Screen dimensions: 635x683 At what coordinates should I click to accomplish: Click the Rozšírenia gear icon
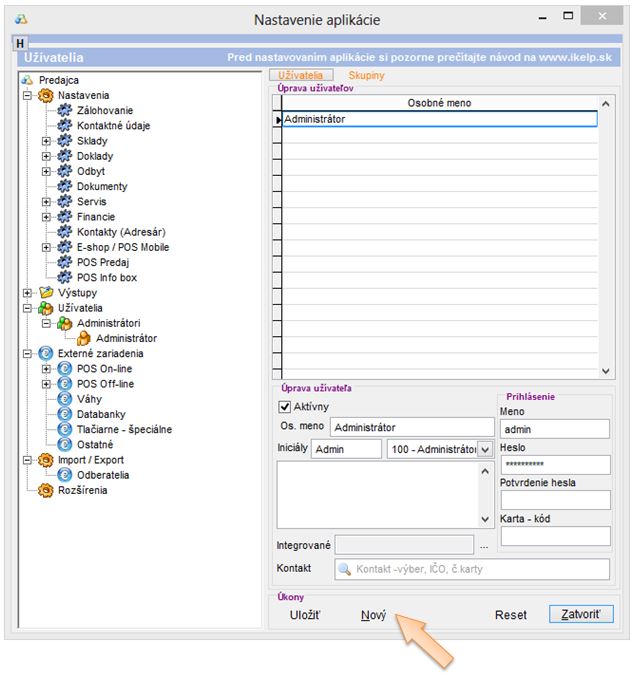45,490
